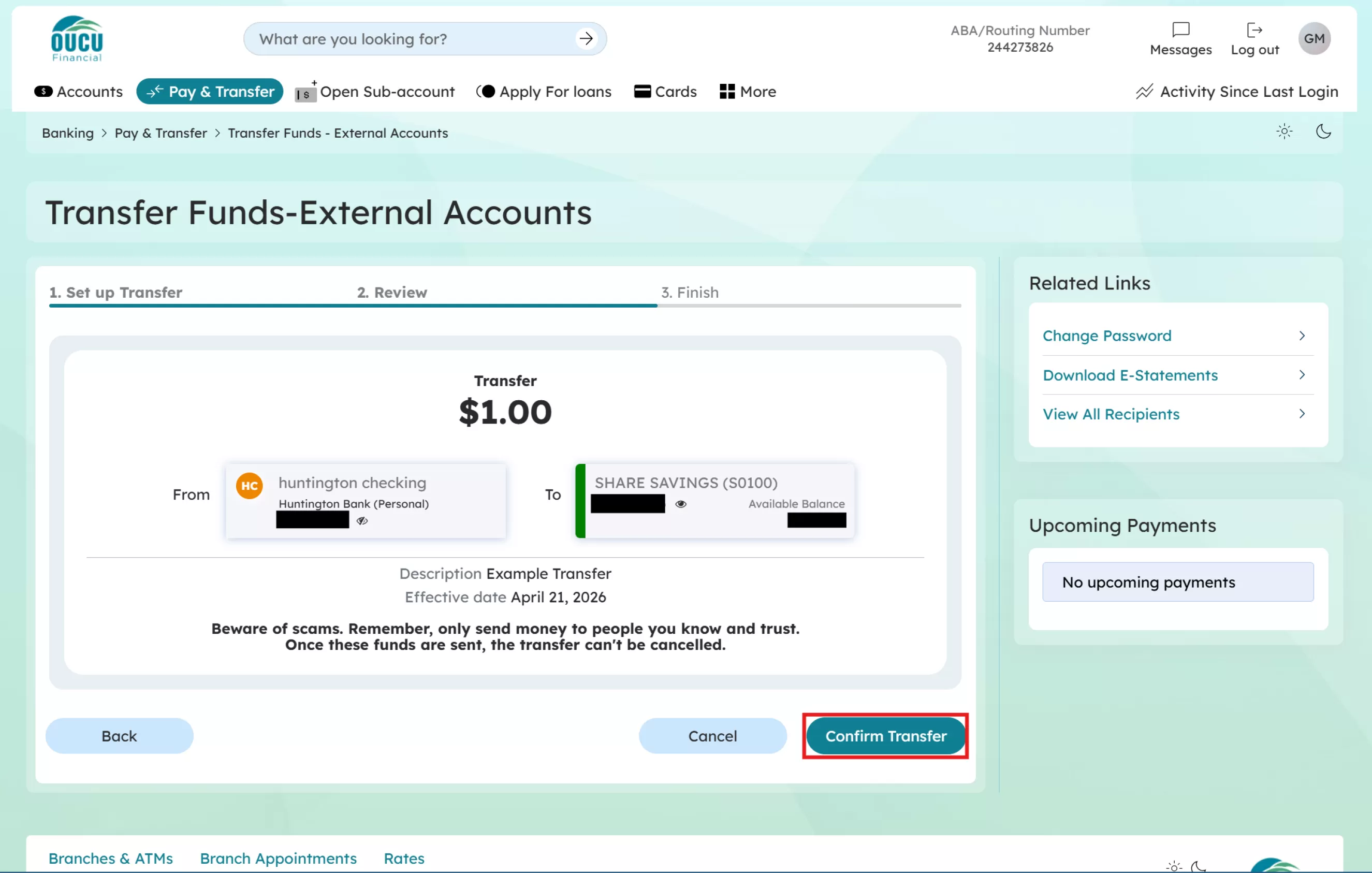Open the Open Sub-account menu
Image resolution: width=1372 pixels, height=873 pixels.
pos(375,92)
